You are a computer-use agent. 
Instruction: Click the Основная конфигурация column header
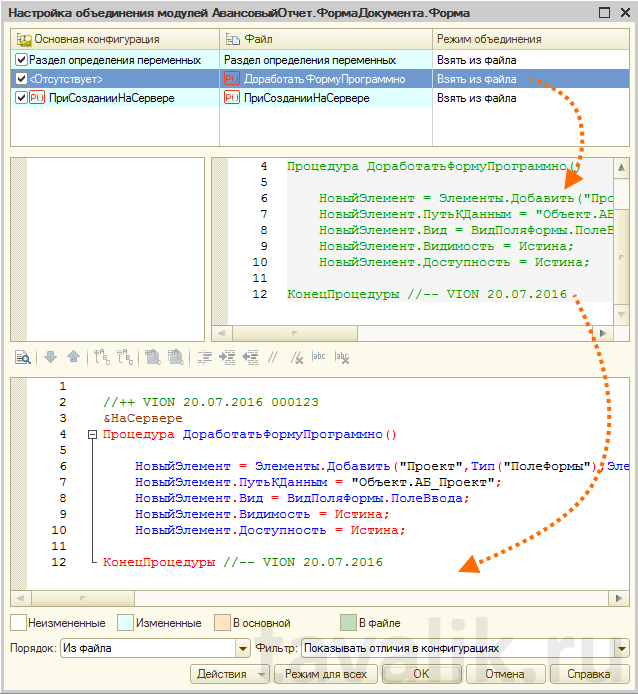(115, 39)
